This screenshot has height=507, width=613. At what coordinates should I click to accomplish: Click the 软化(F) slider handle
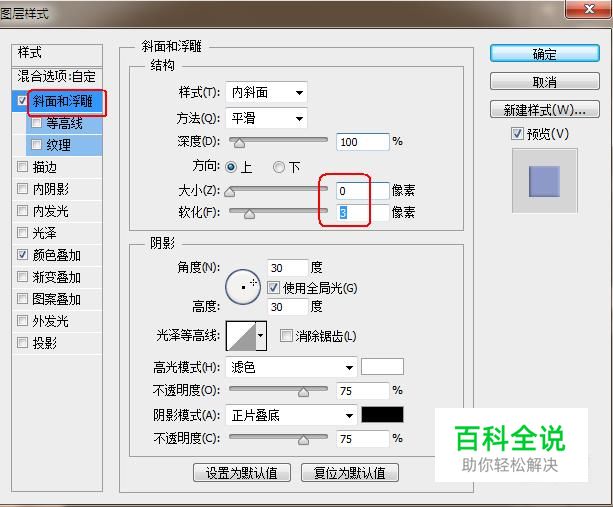click(x=249, y=213)
